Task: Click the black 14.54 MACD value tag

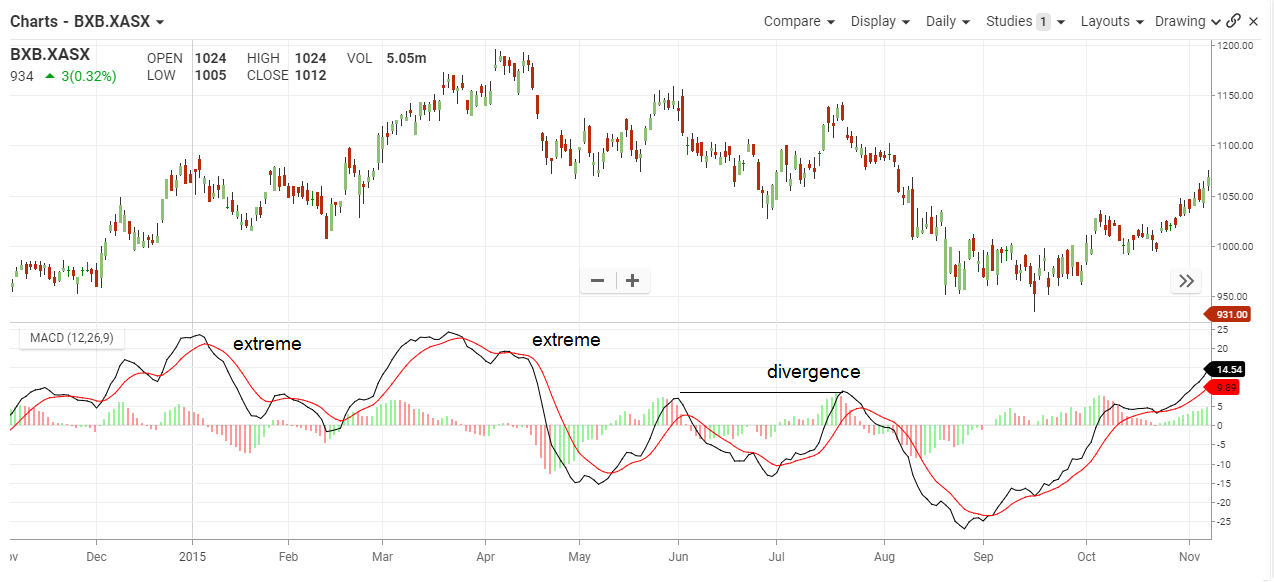Action: 1228,369
